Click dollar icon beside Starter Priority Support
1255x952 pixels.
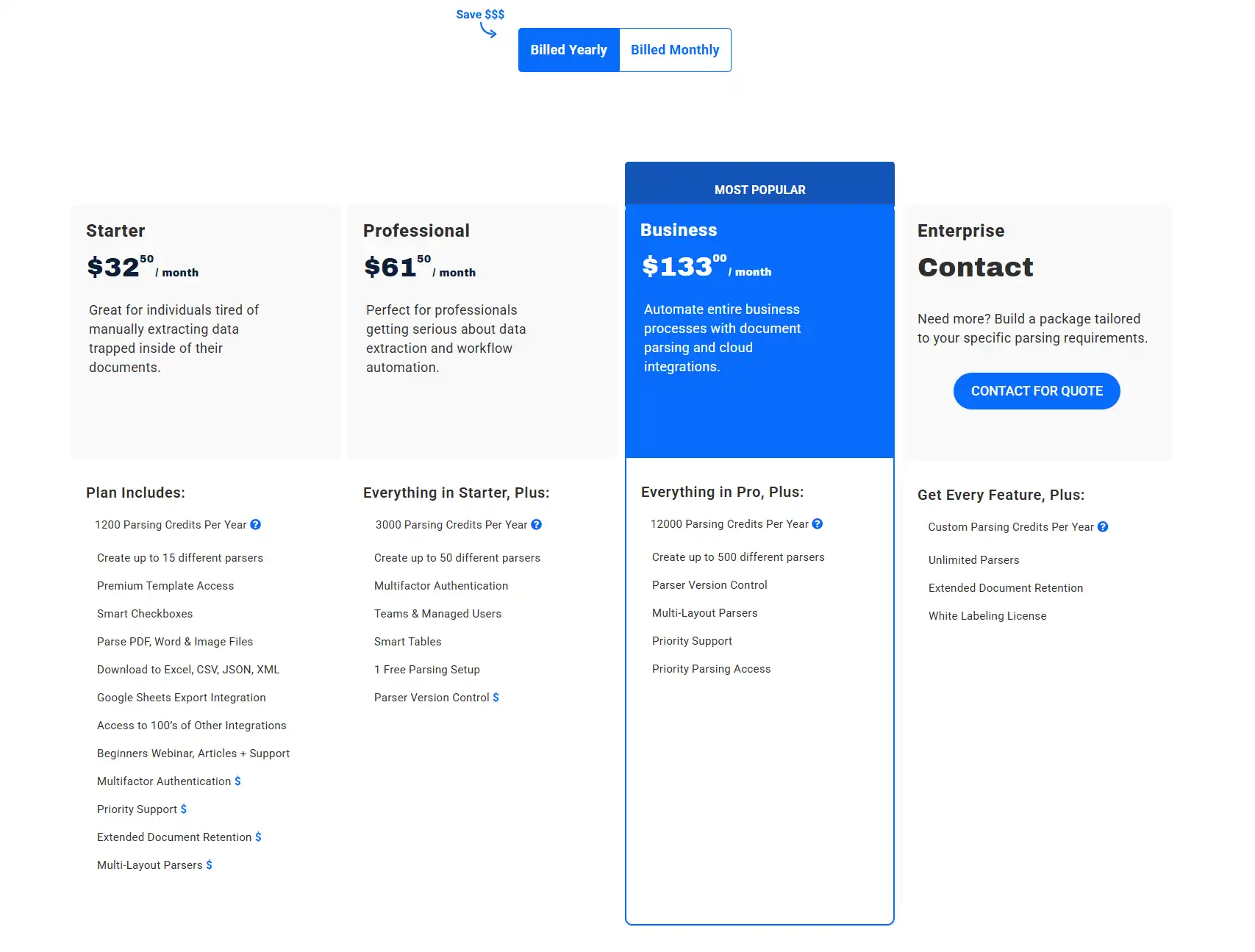pyautogui.click(x=184, y=809)
